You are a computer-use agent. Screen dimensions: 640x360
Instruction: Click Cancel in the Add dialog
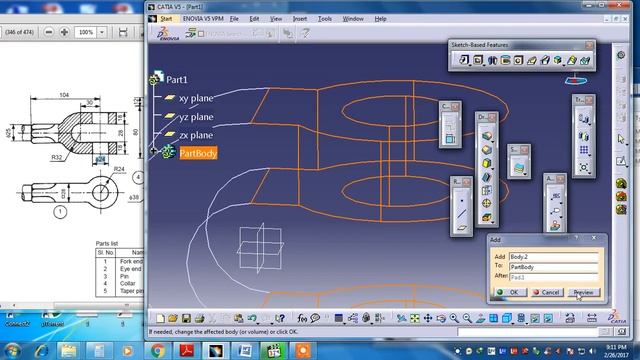[547, 292]
